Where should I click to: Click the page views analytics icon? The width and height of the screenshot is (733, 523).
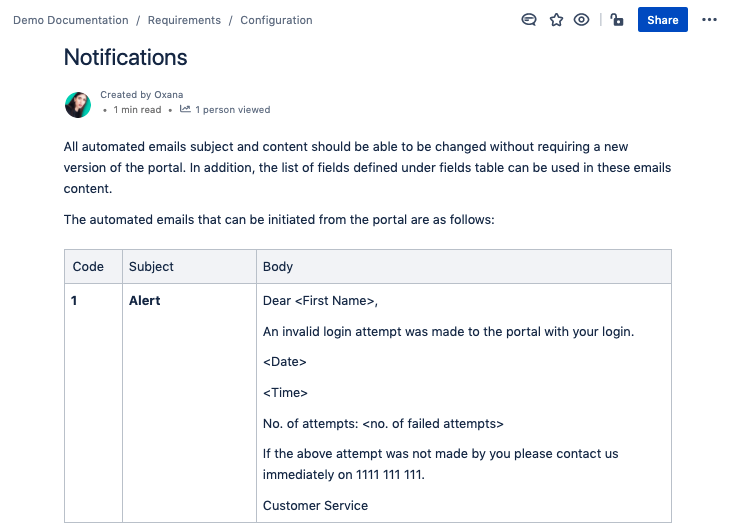186,110
